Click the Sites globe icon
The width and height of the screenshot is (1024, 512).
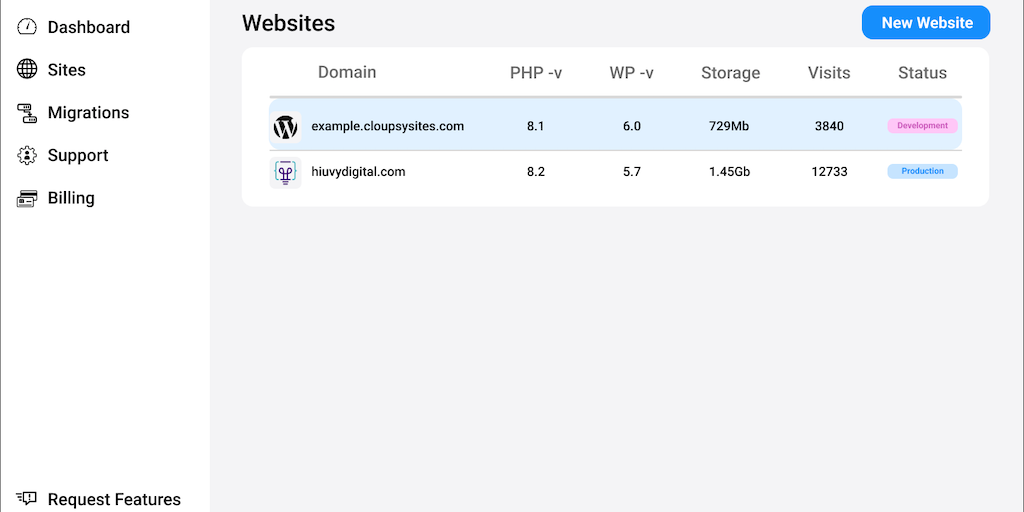tap(27, 70)
